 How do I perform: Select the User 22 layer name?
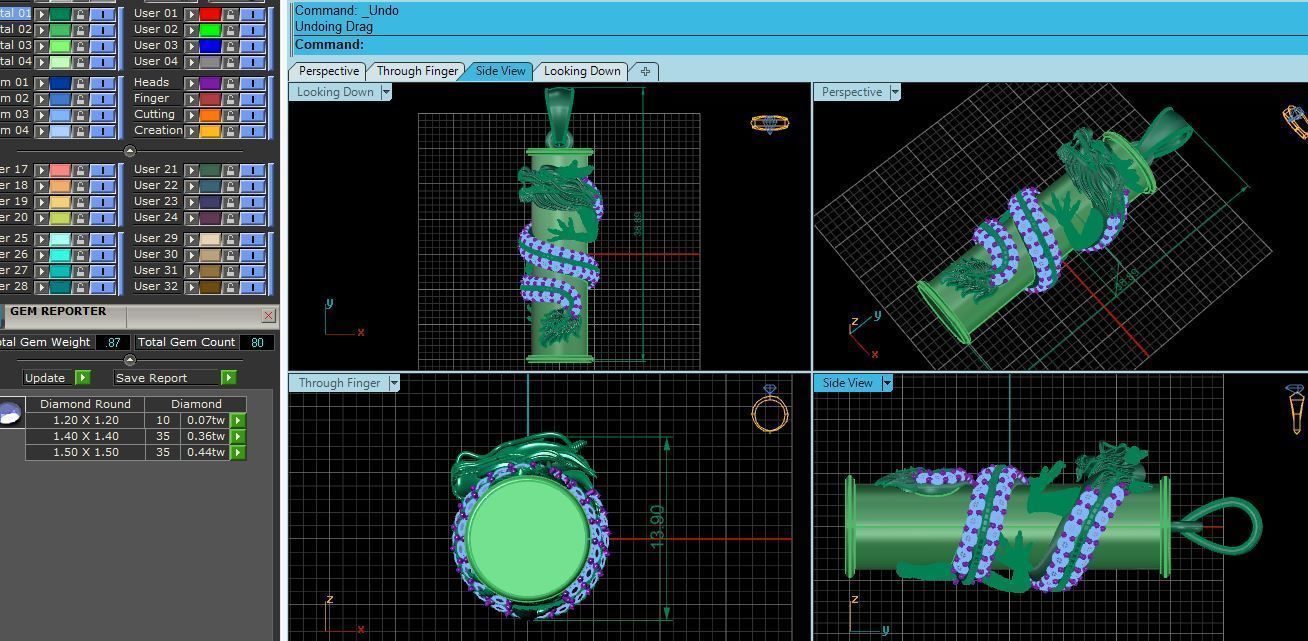[155, 186]
